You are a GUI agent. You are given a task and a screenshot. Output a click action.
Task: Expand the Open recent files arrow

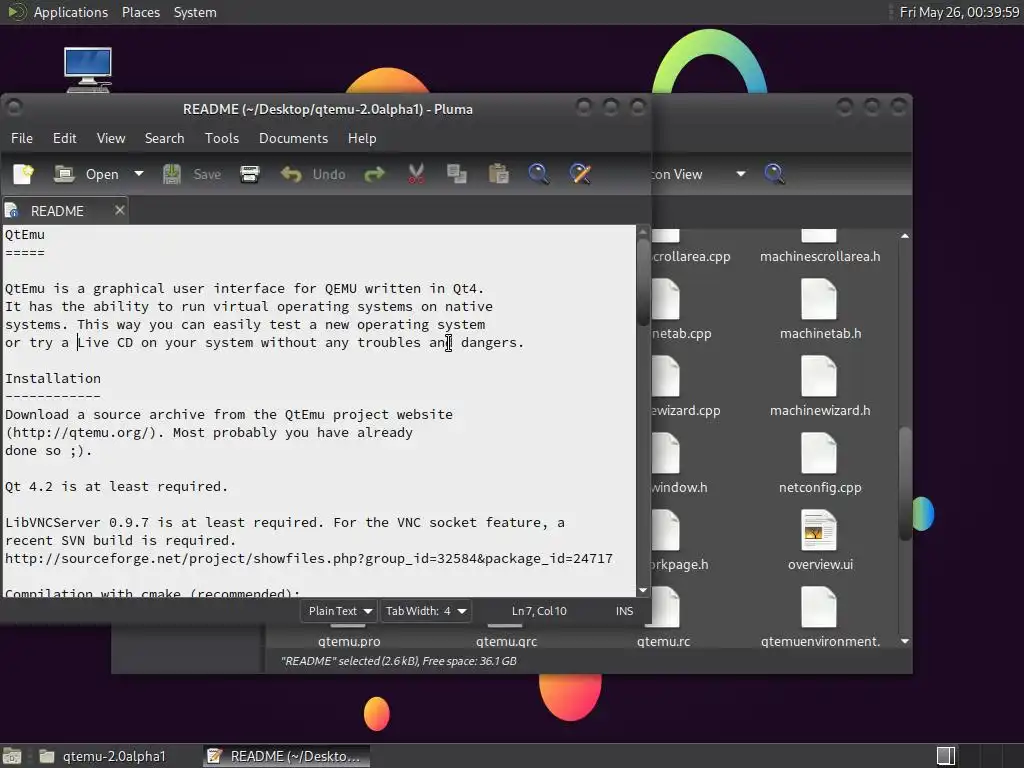click(x=138, y=174)
